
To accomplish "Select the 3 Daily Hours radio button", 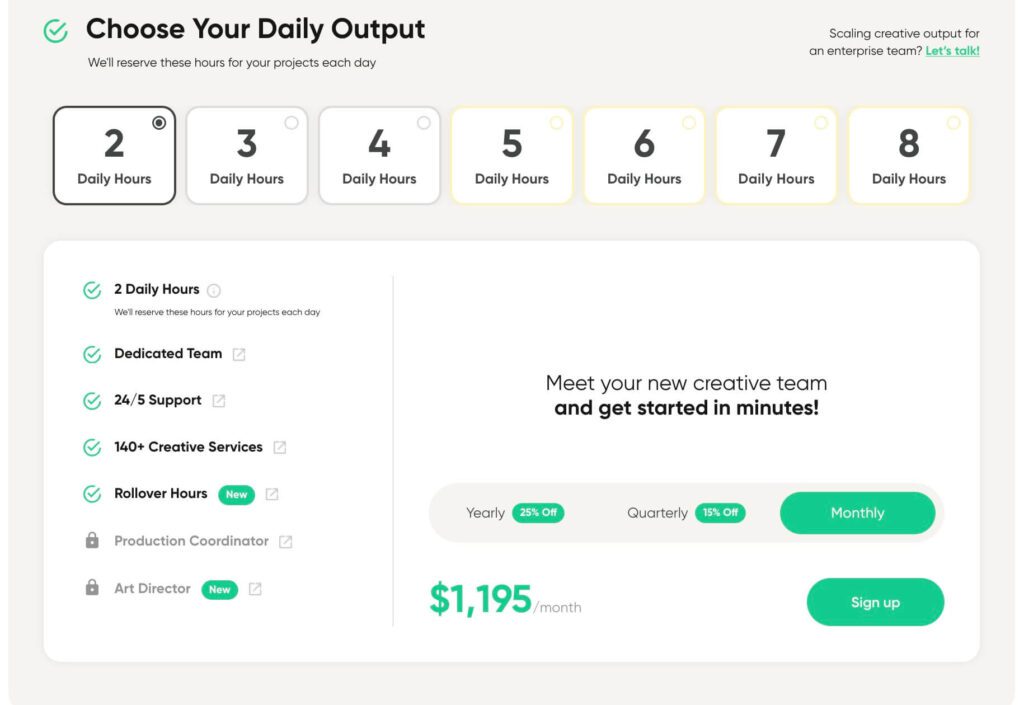I will [x=291, y=123].
